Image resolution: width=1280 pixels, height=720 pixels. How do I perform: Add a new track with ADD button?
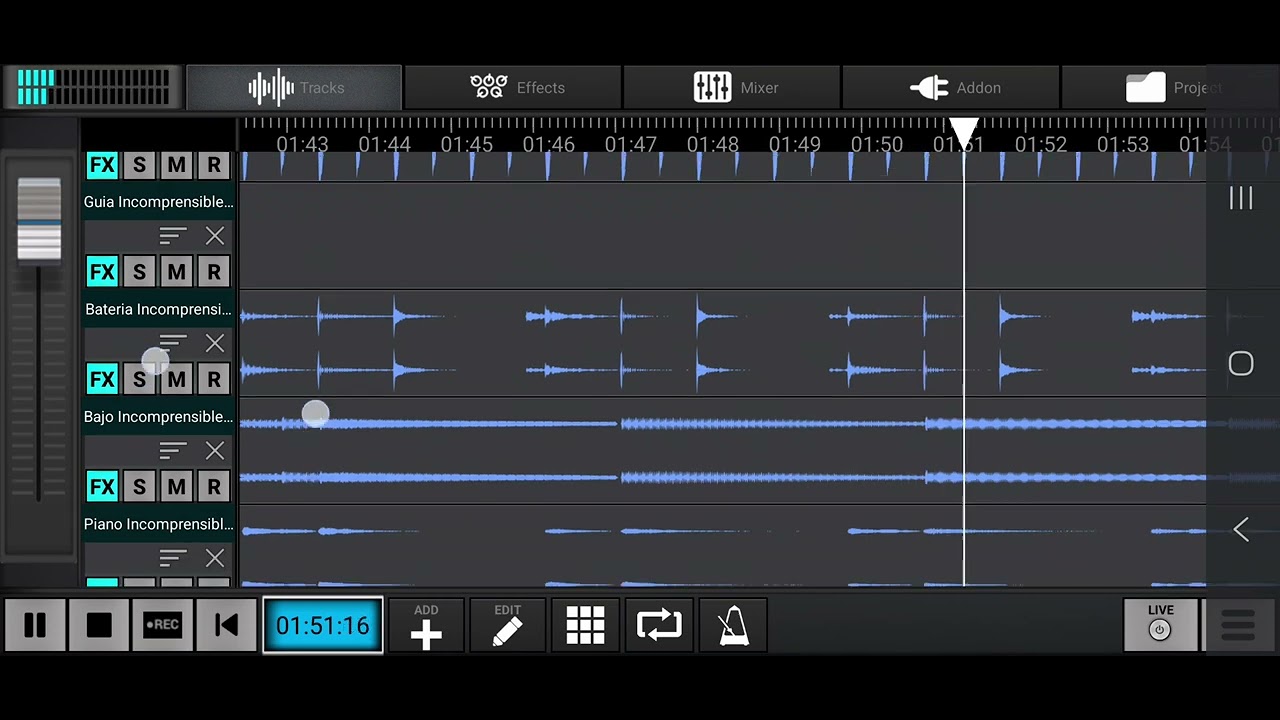[426, 626]
